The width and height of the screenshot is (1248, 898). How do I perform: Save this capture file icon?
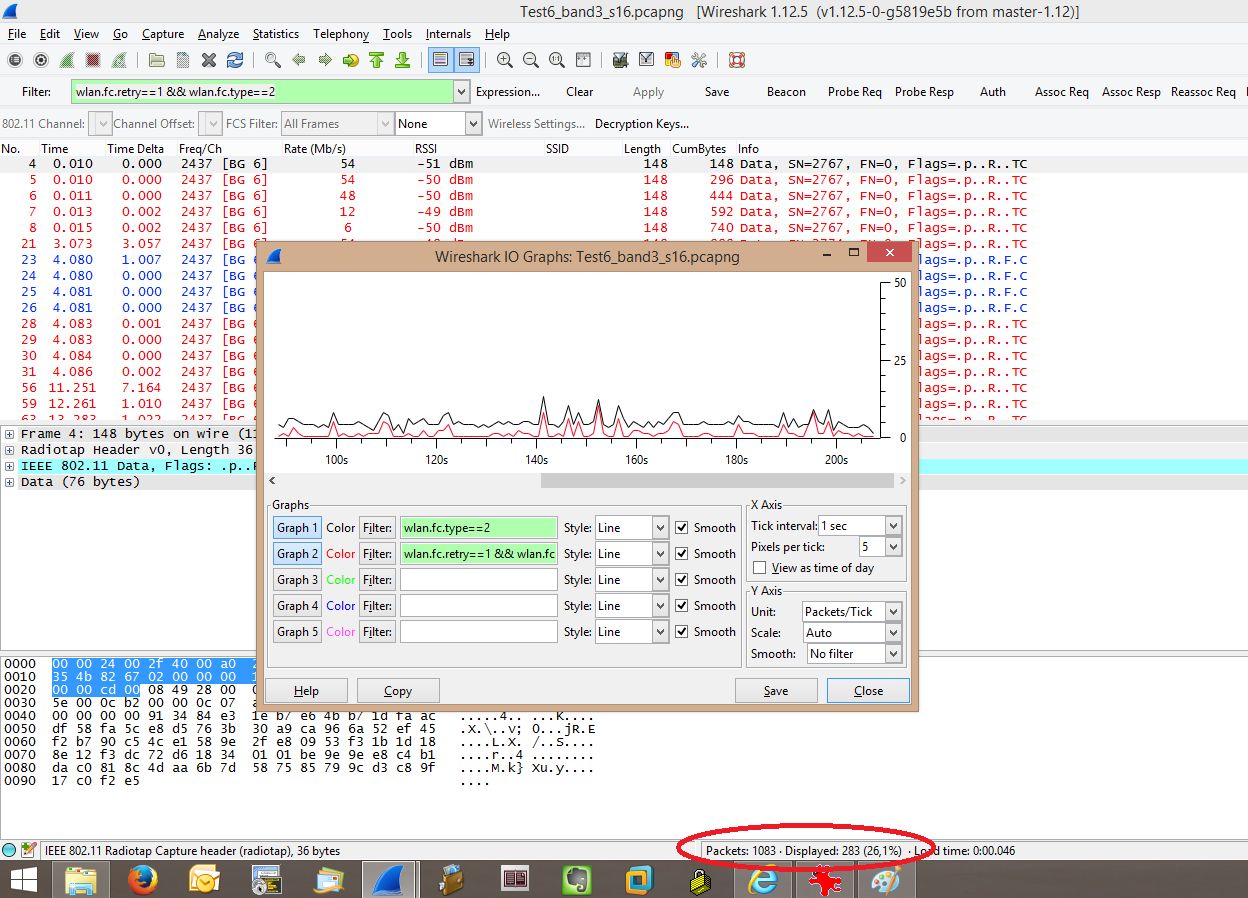(x=183, y=60)
